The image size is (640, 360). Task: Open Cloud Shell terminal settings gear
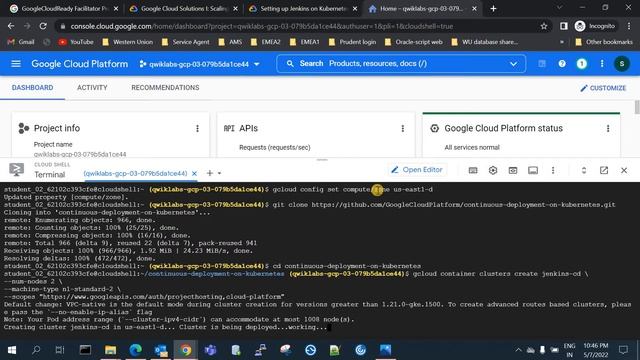493,170
